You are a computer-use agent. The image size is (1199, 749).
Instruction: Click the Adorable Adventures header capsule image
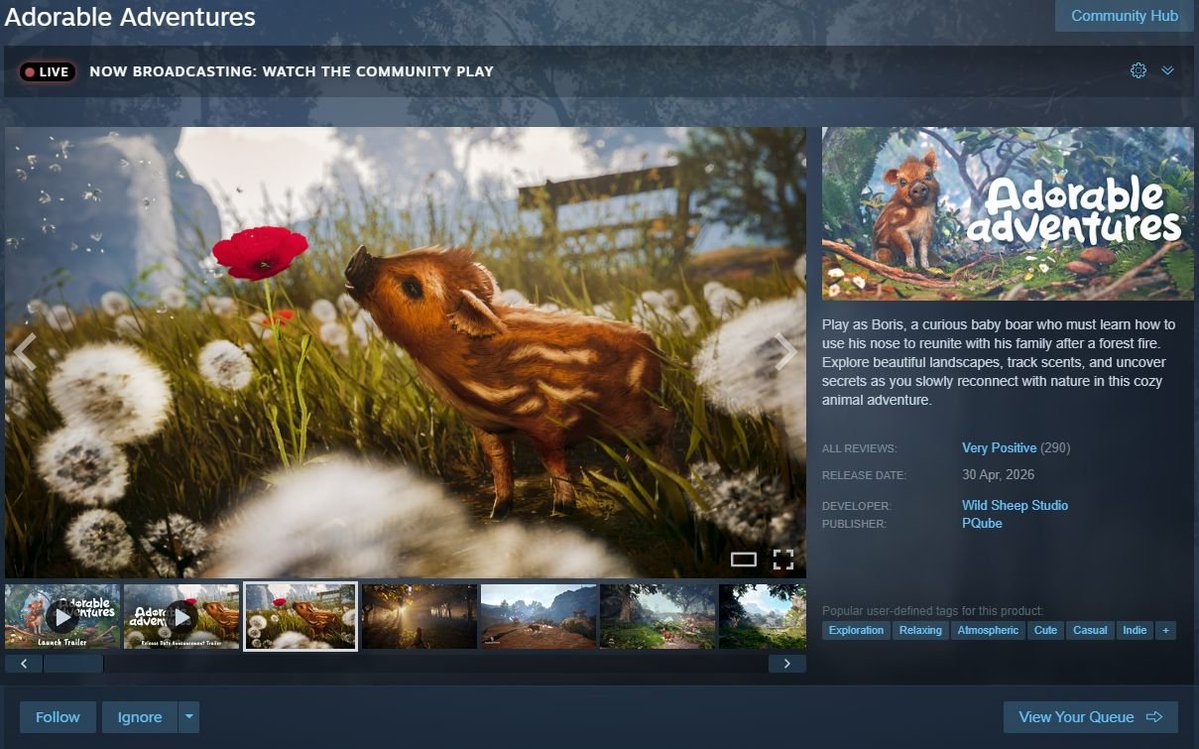point(1007,213)
